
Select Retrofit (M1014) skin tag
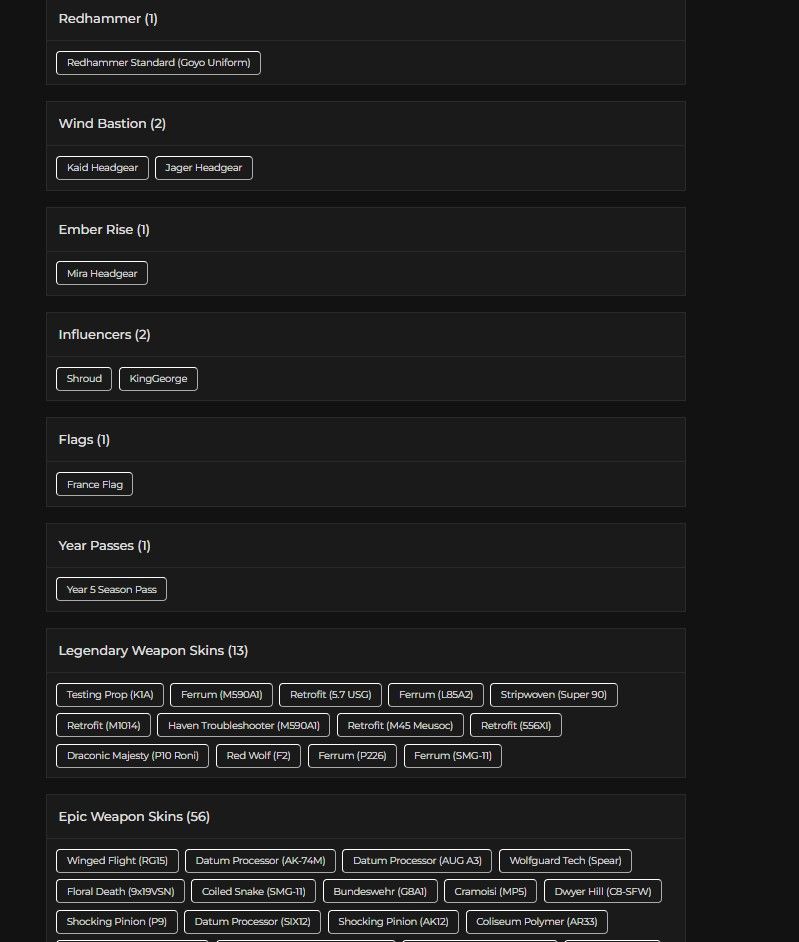click(103, 725)
